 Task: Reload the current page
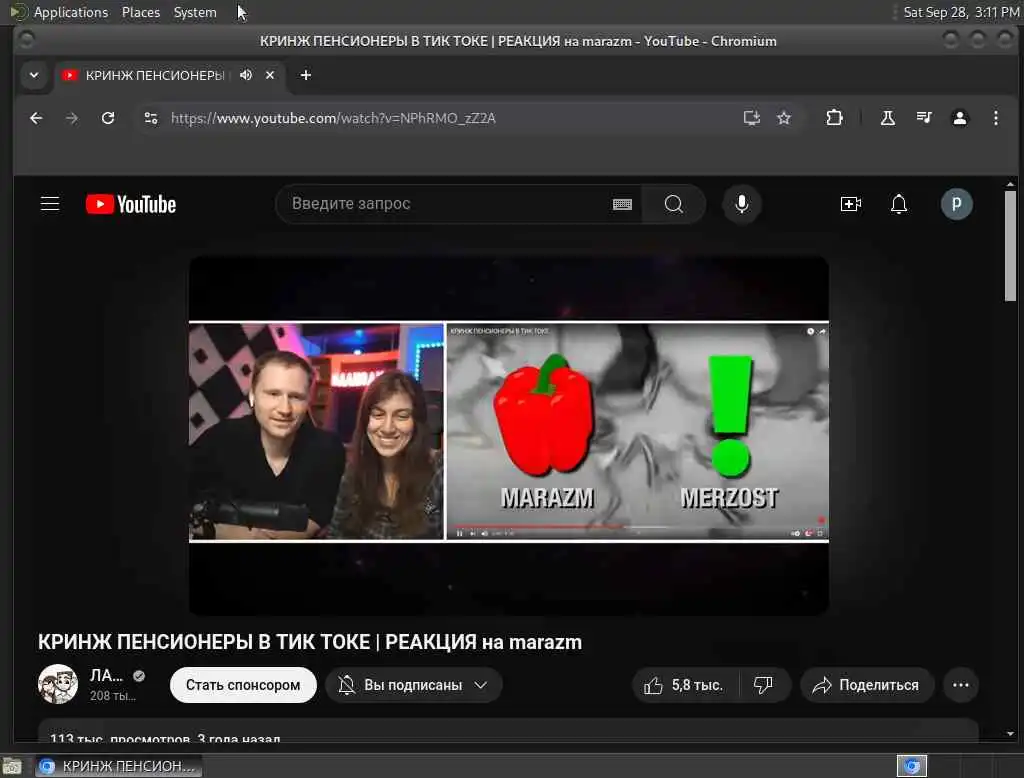point(108,118)
